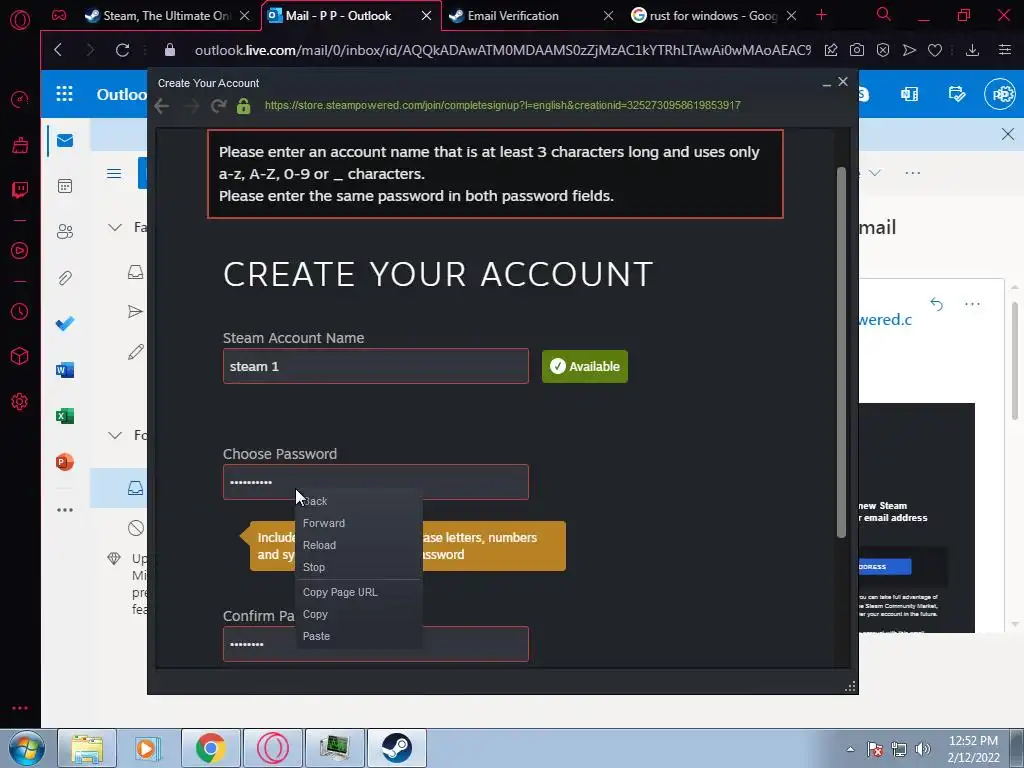
Task: Choose Back in context menu
Action: [359, 501]
